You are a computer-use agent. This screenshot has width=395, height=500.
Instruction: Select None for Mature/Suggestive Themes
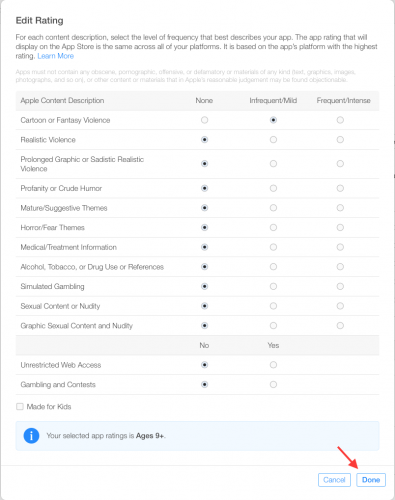[204, 208]
